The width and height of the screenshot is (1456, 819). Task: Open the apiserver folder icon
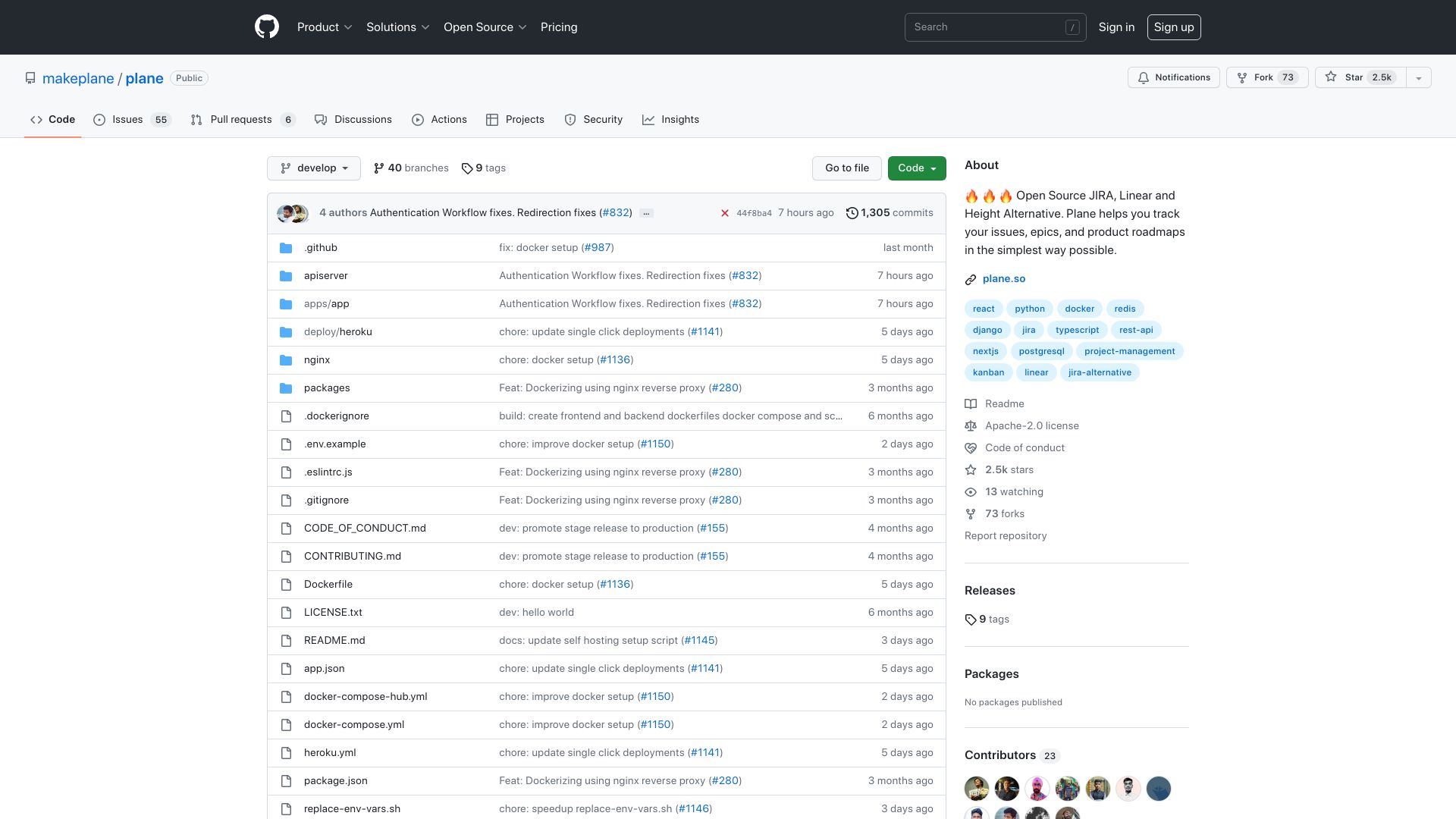click(286, 276)
